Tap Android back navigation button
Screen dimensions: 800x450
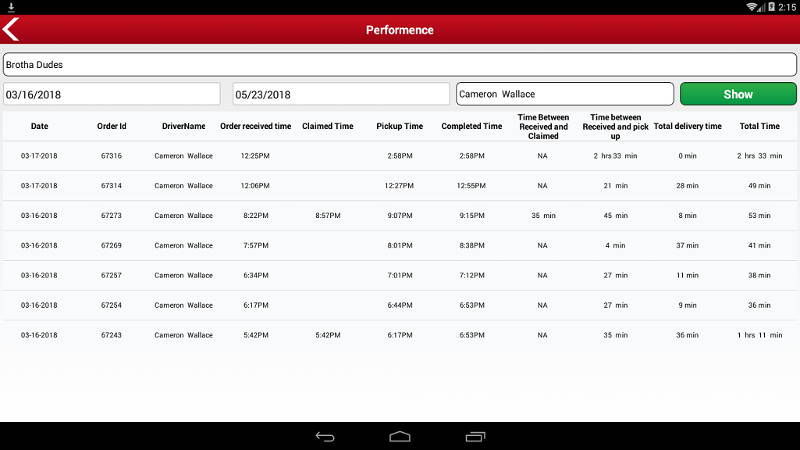tap(325, 437)
